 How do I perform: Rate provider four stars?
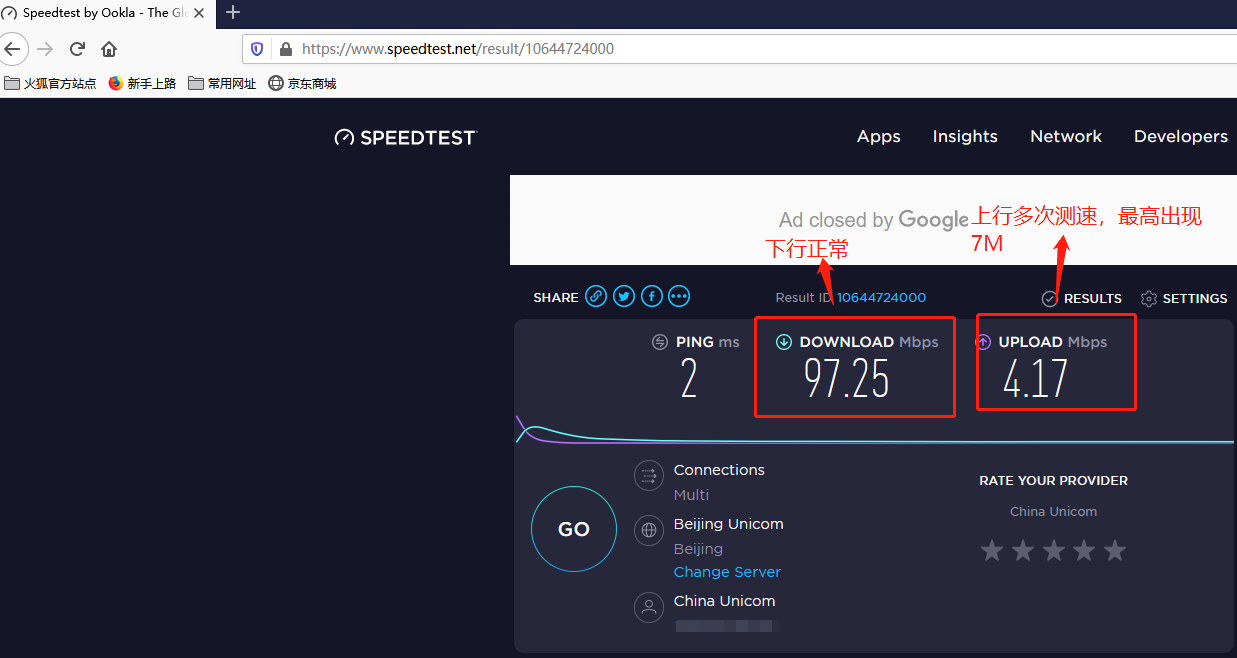pyautogui.click(x=1084, y=550)
